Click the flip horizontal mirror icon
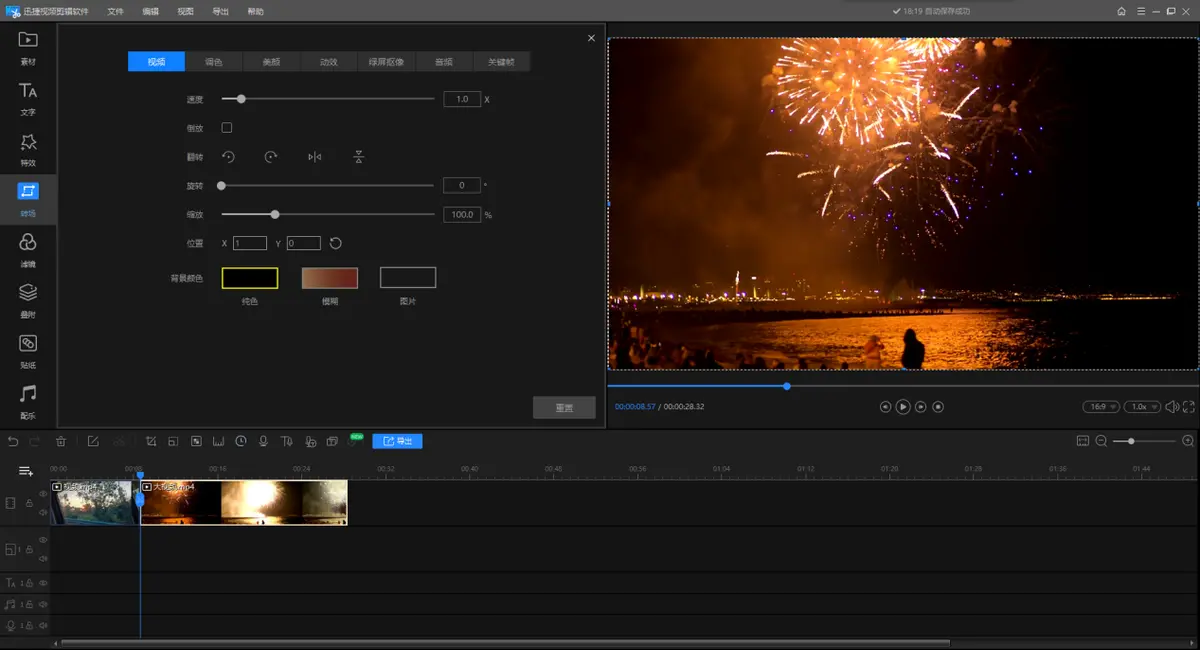 tap(315, 157)
